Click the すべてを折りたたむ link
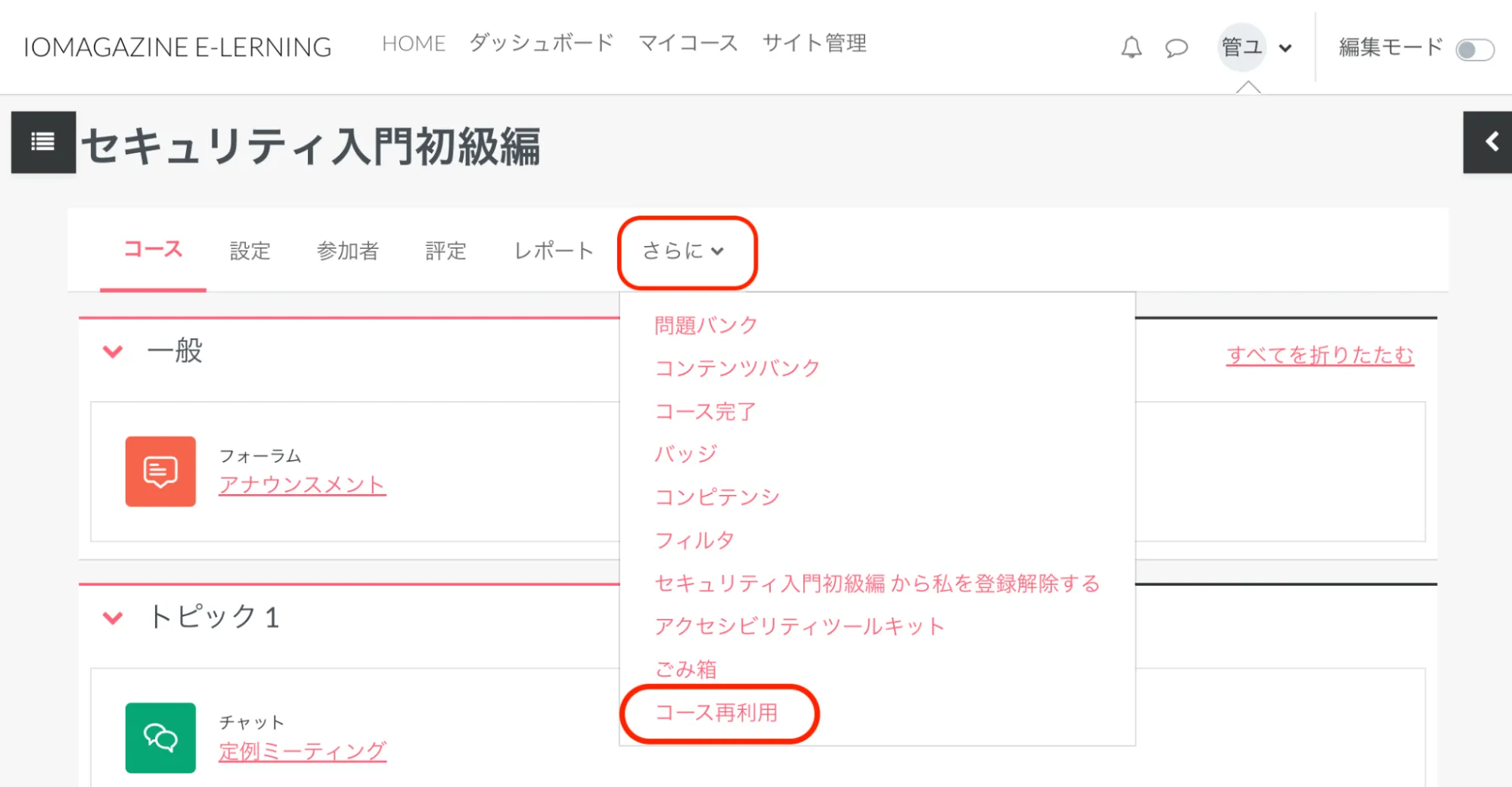Image resolution: width=1512 pixels, height=787 pixels. 1320,355
